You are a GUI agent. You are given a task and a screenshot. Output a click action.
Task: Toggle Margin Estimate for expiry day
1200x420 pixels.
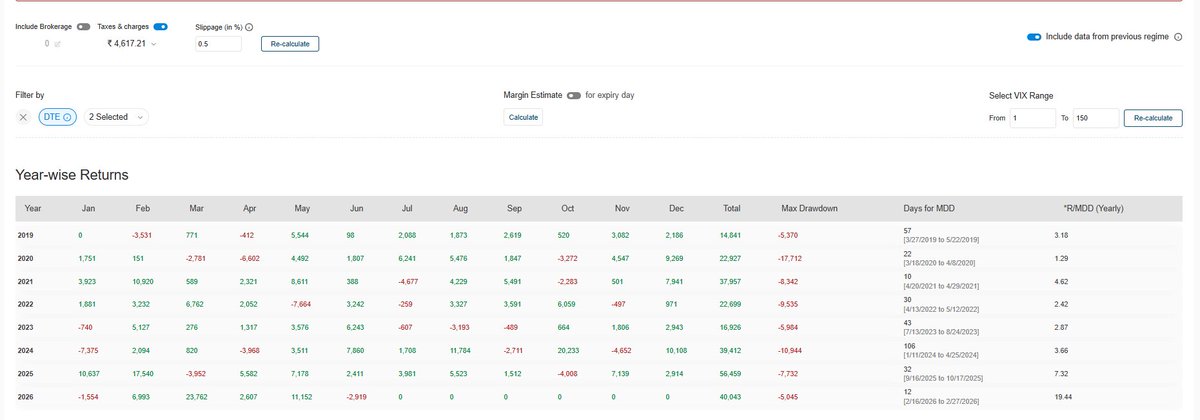(574, 96)
